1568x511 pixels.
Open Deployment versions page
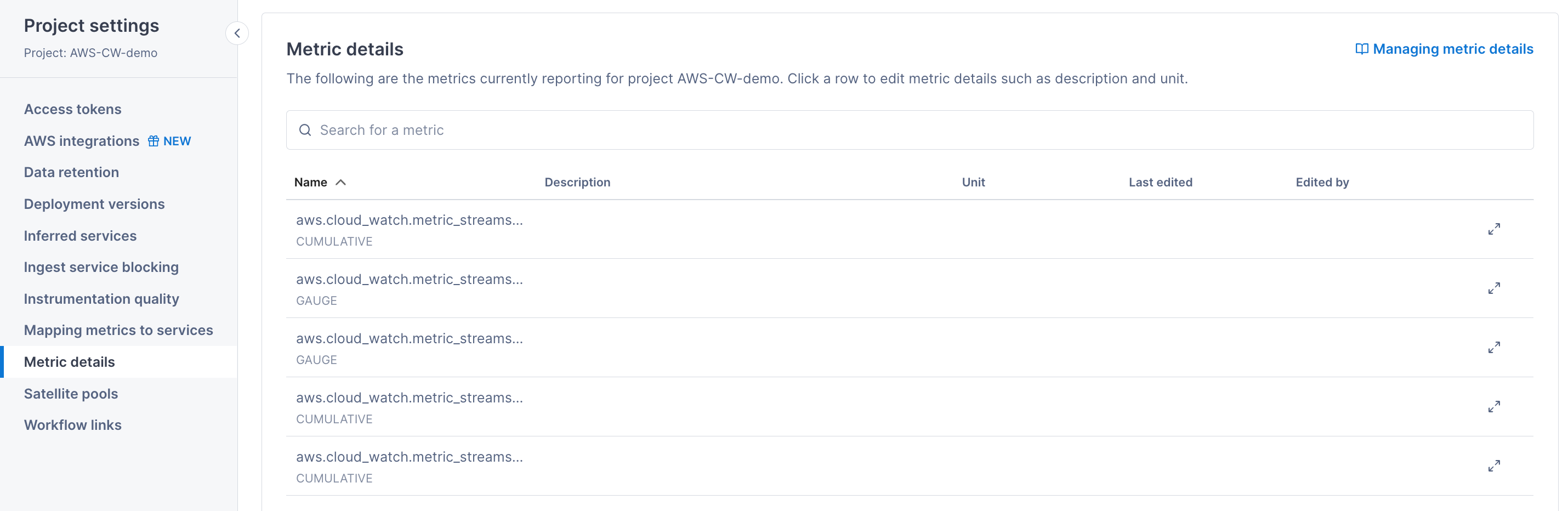pos(94,204)
